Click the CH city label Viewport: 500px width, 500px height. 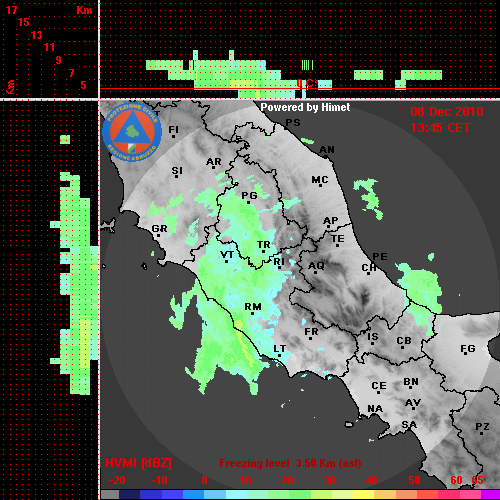(369, 268)
